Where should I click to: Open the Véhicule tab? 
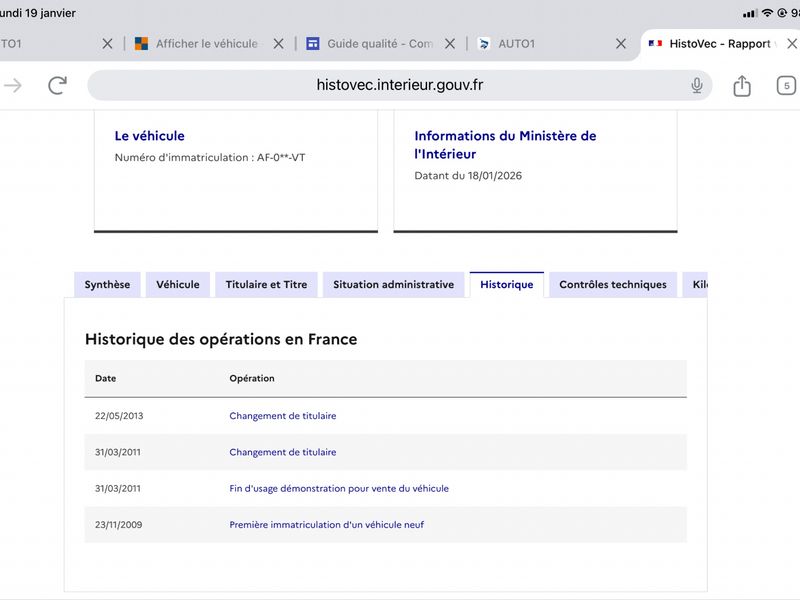point(178,285)
